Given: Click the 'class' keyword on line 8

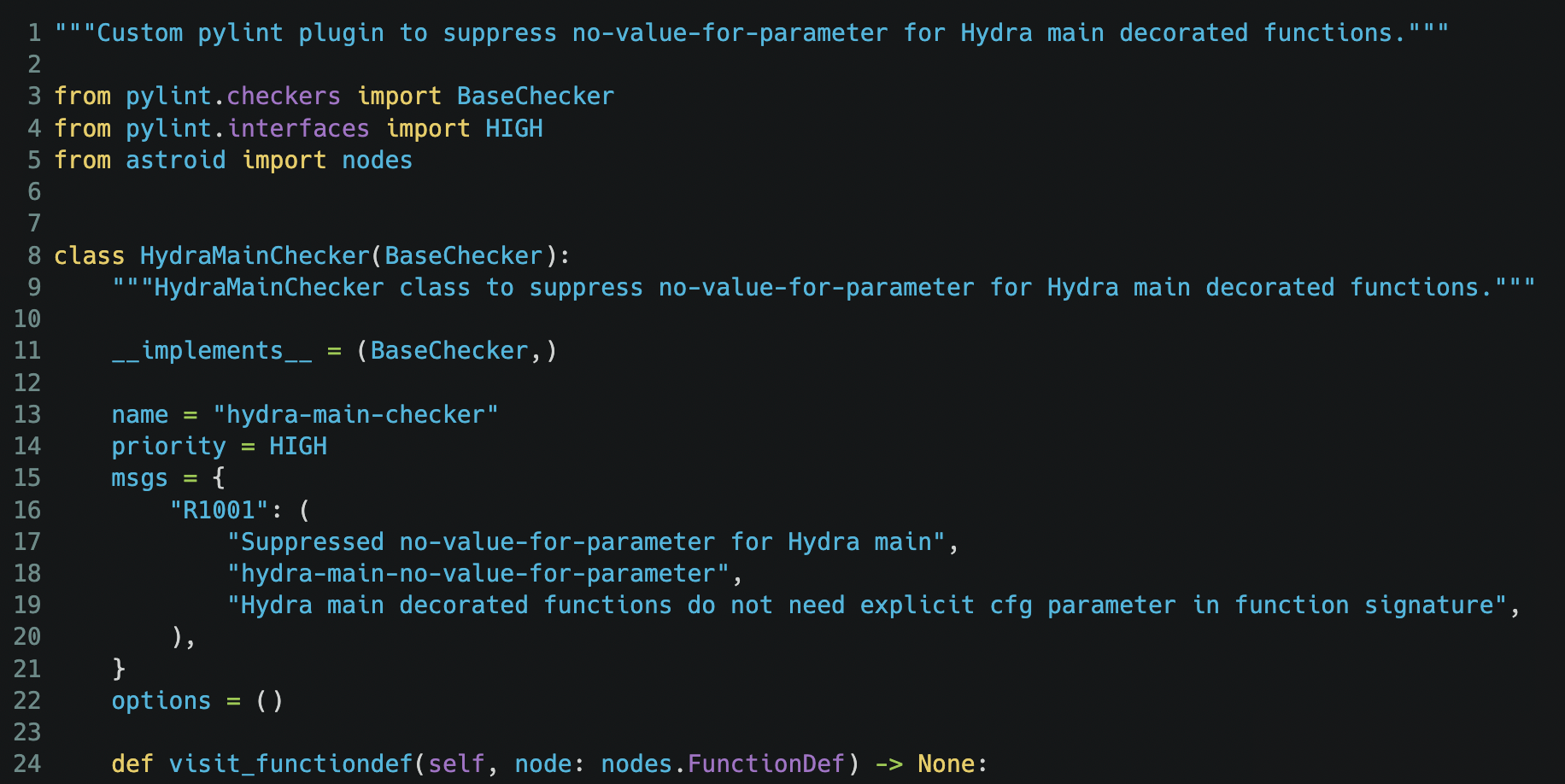Looking at the screenshot, I should tap(90, 255).
